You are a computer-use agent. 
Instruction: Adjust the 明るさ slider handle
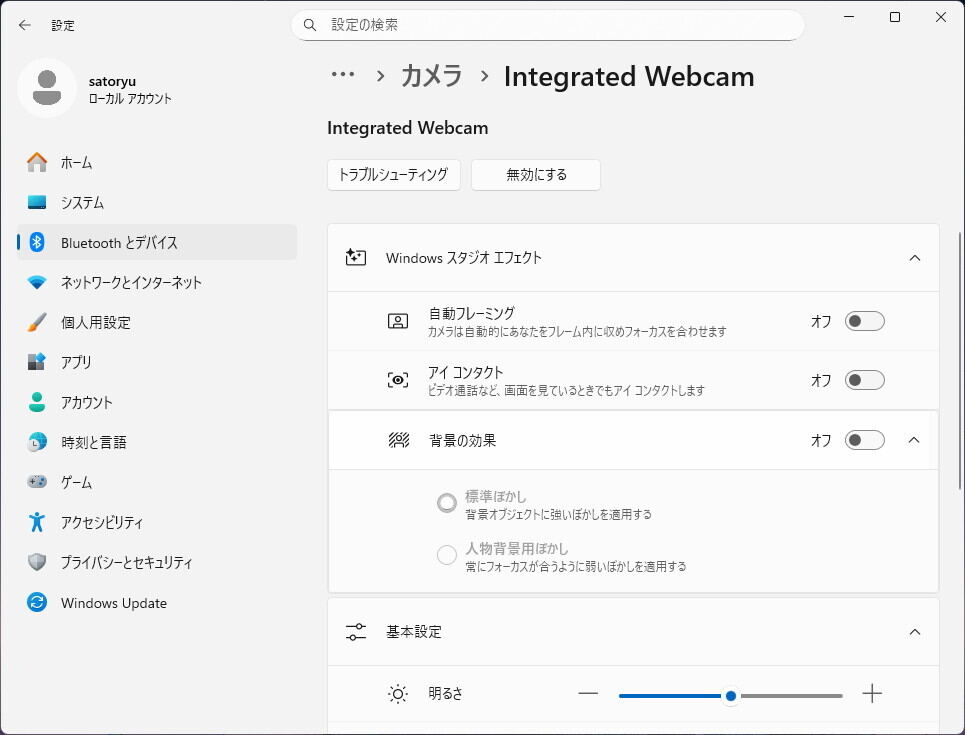pos(730,695)
